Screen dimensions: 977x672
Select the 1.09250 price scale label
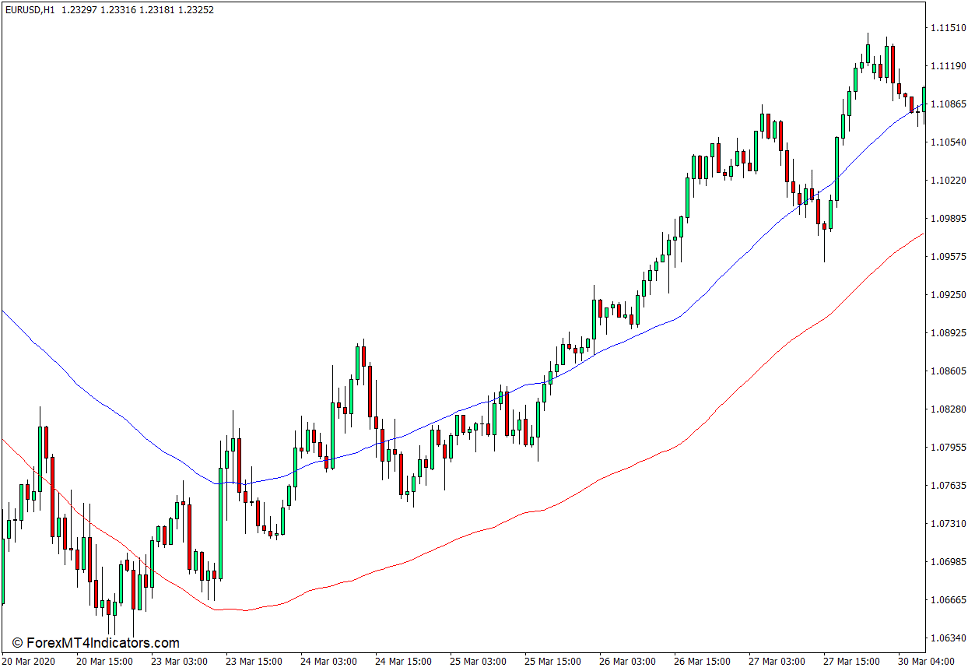[x=950, y=295]
